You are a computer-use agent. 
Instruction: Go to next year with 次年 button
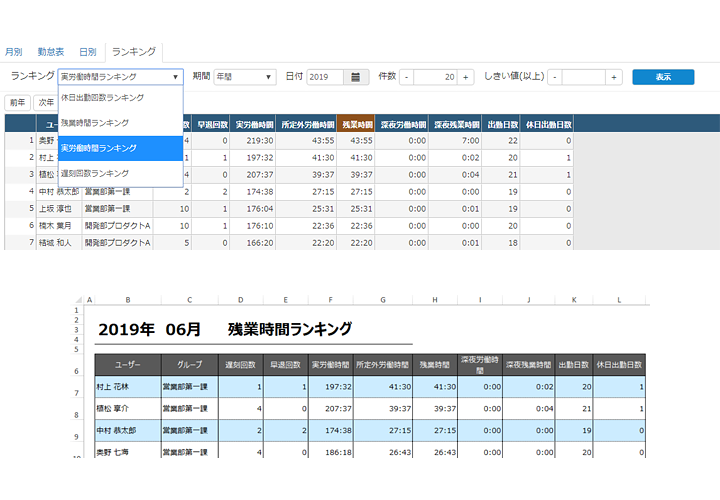click(x=46, y=102)
